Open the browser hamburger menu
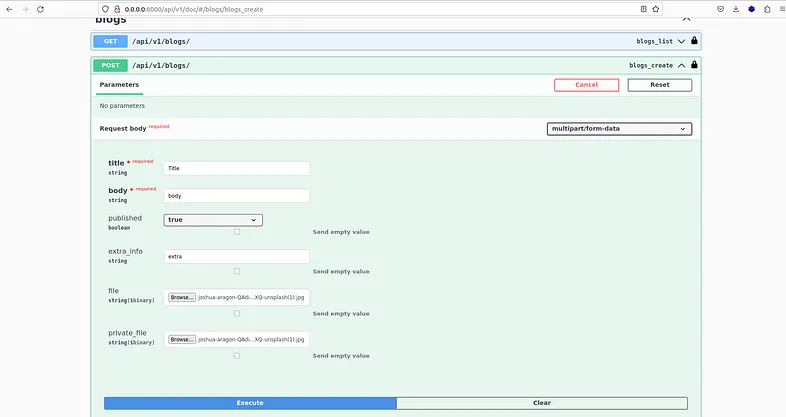 click(782, 9)
